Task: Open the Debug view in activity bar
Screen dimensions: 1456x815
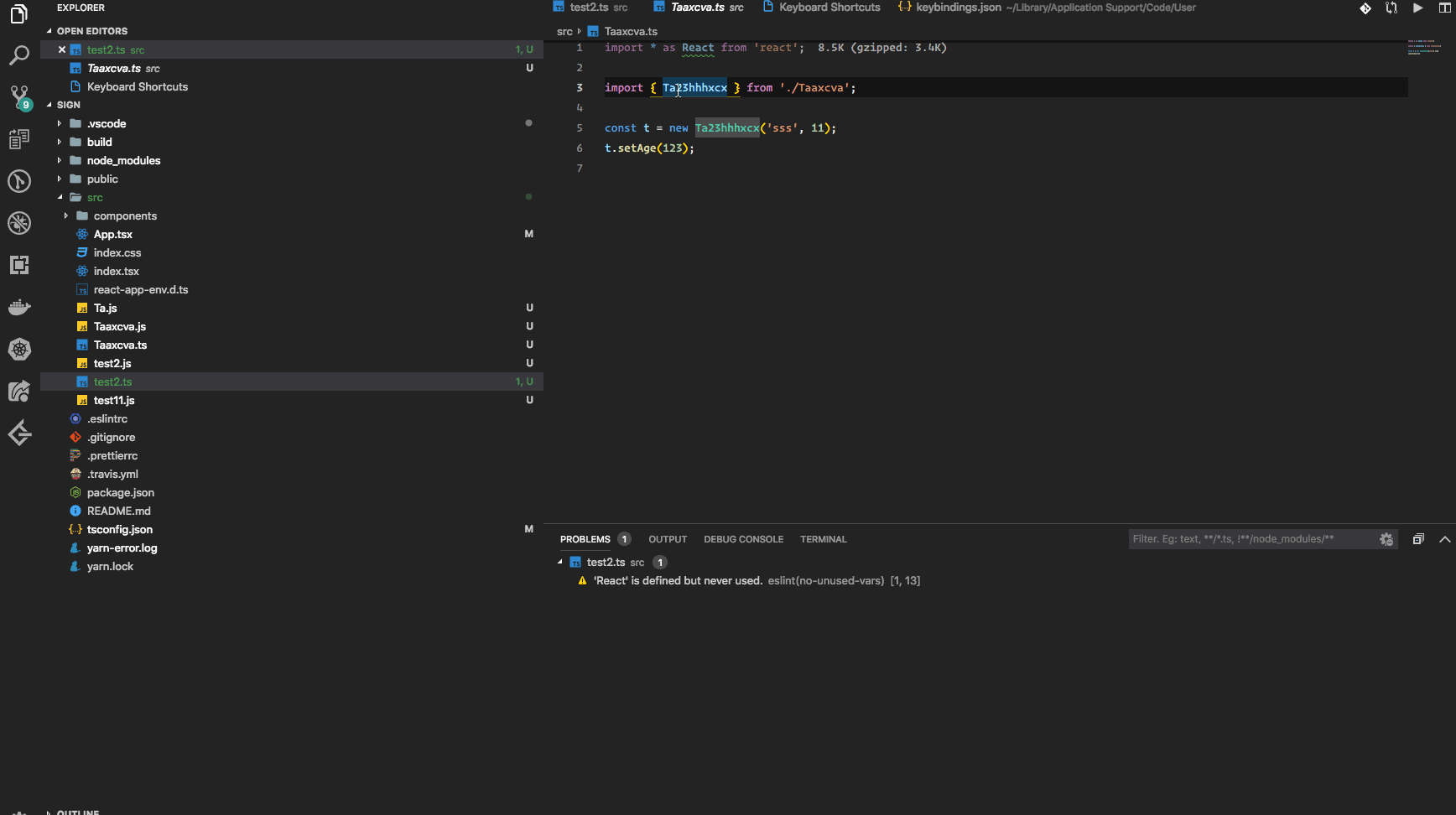Action: tap(18, 223)
